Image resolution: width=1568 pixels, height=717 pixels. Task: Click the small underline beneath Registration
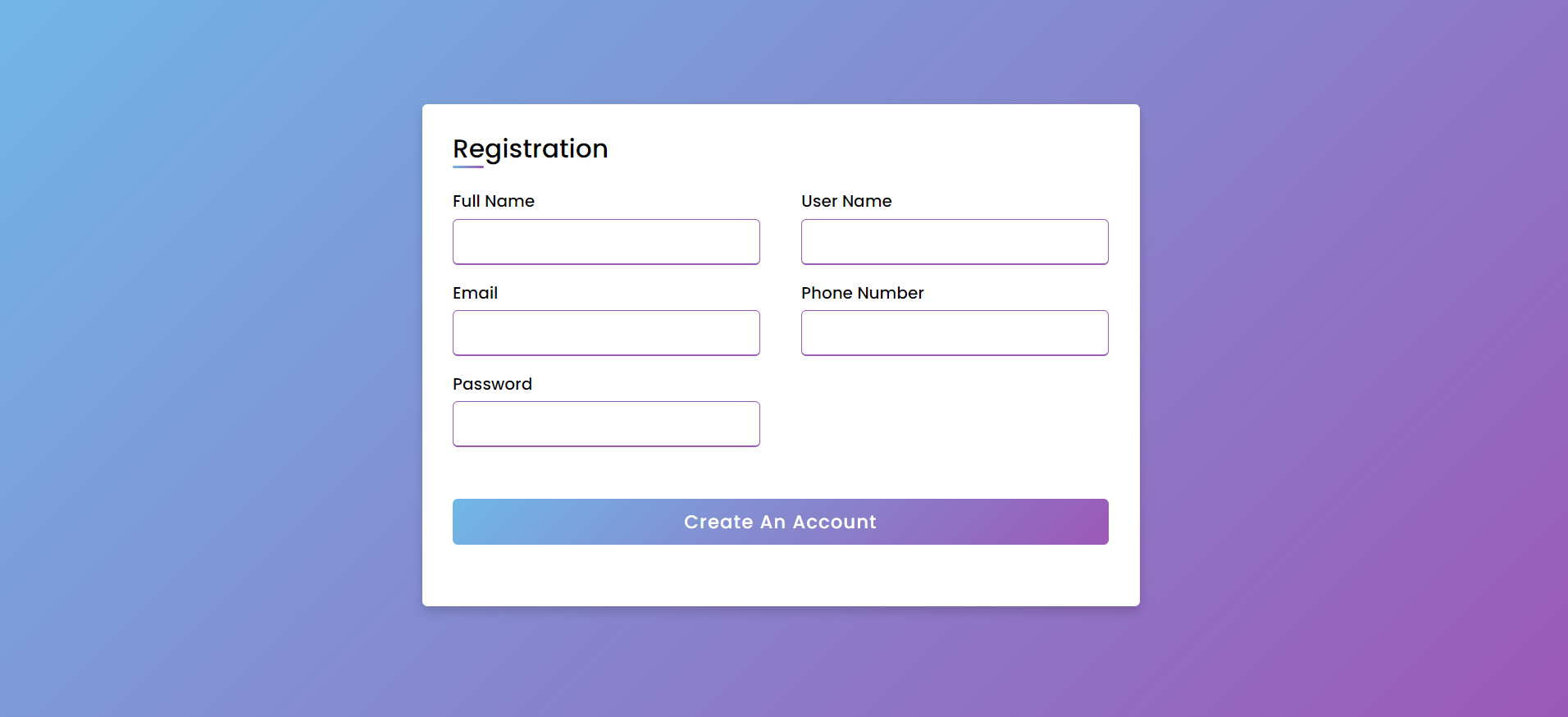pos(467,167)
